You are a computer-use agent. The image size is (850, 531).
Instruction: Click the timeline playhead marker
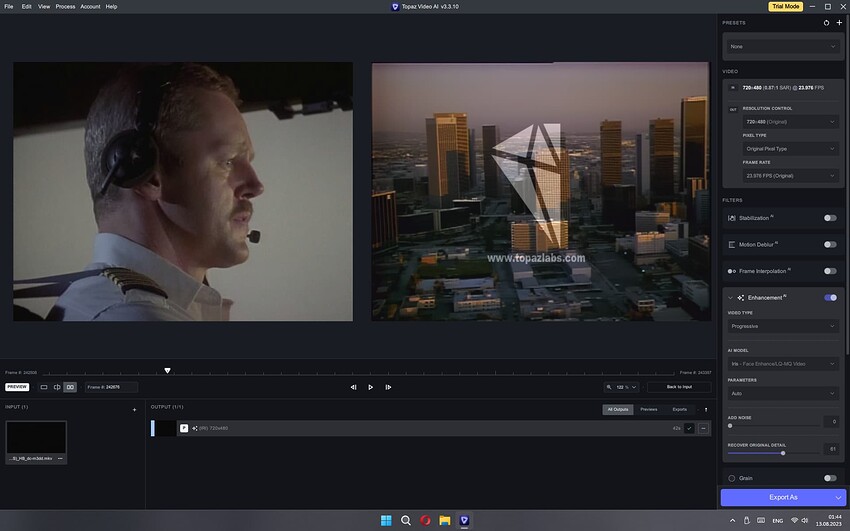[x=168, y=371]
